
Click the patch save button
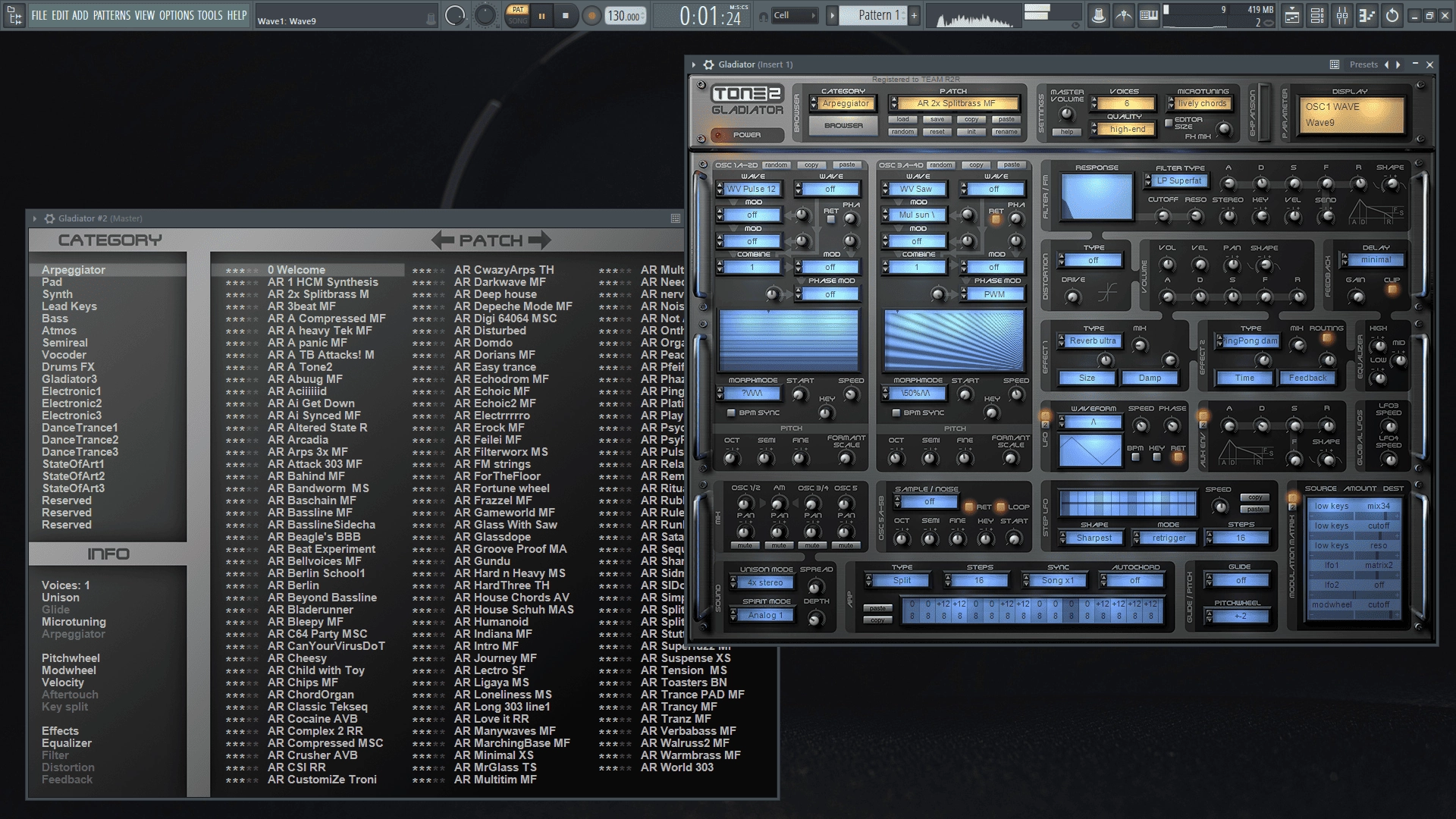point(937,120)
